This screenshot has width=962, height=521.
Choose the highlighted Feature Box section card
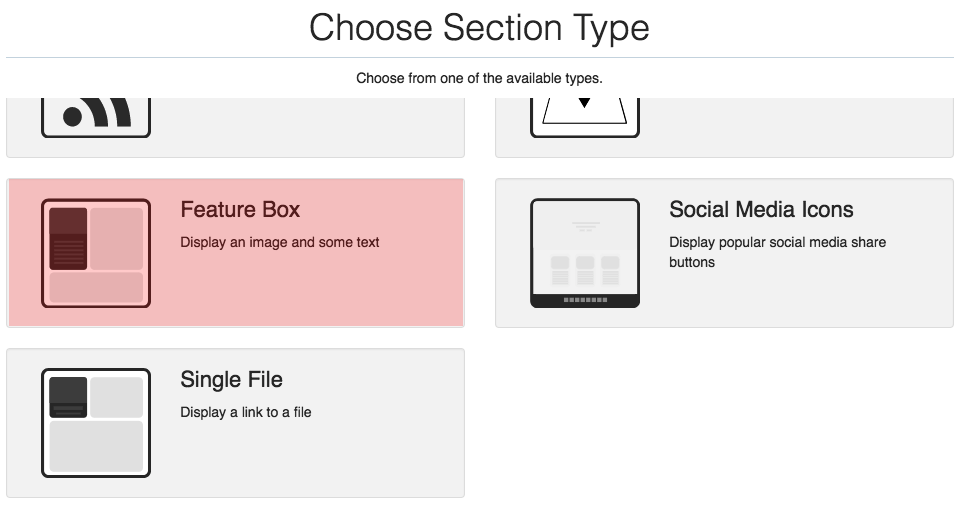coord(300,290)
